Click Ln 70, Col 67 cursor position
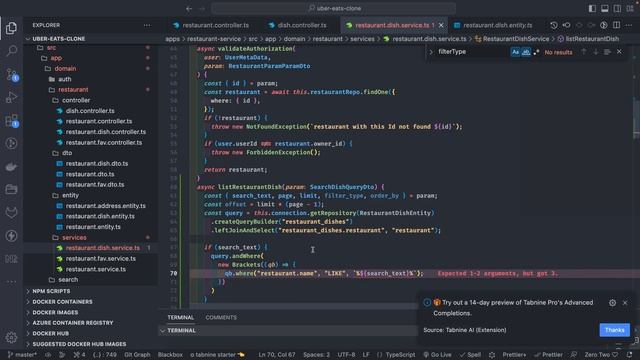 click(276, 355)
